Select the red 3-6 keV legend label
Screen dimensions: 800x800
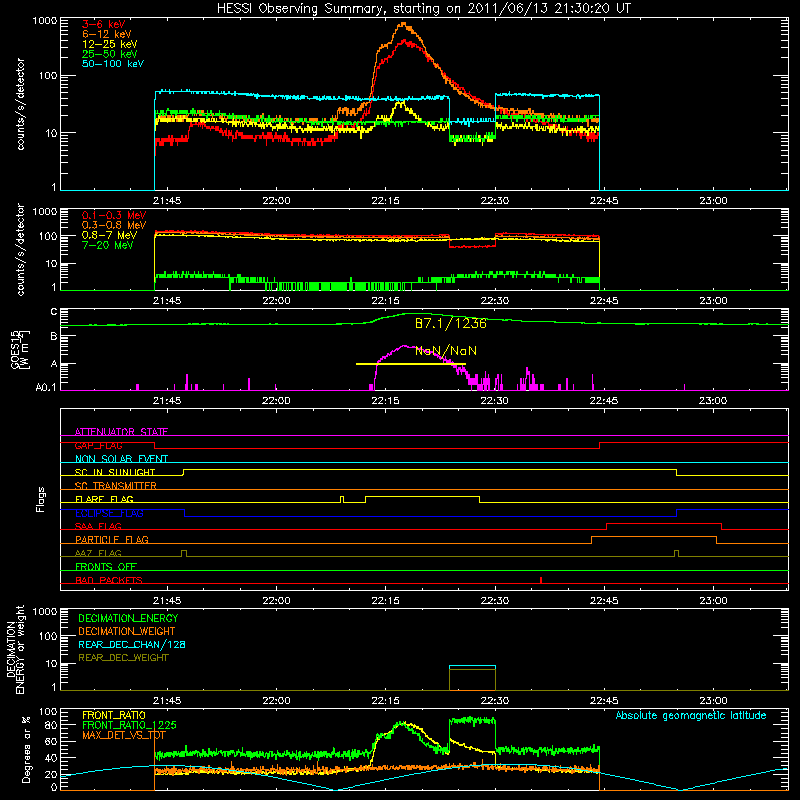(x=104, y=24)
